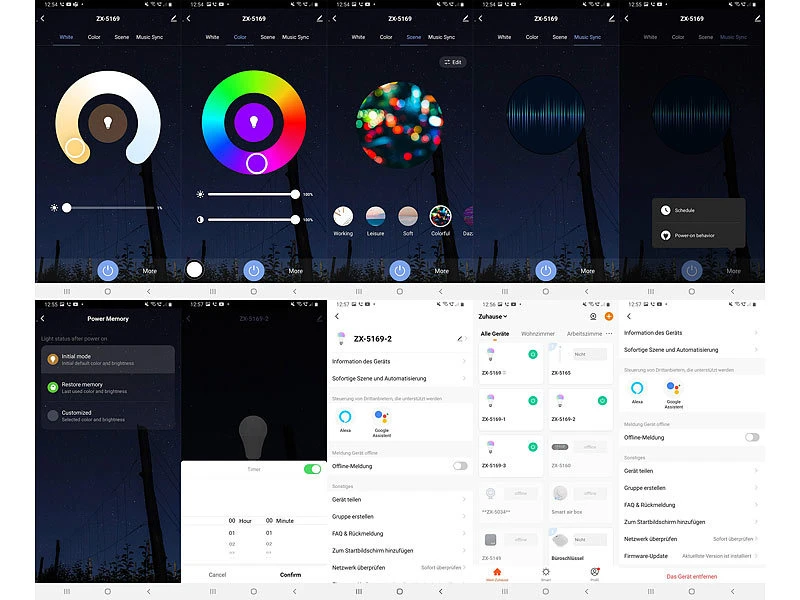800x600 pixels.
Task: Go back from the Power Memory screen
Action: (43, 318)
